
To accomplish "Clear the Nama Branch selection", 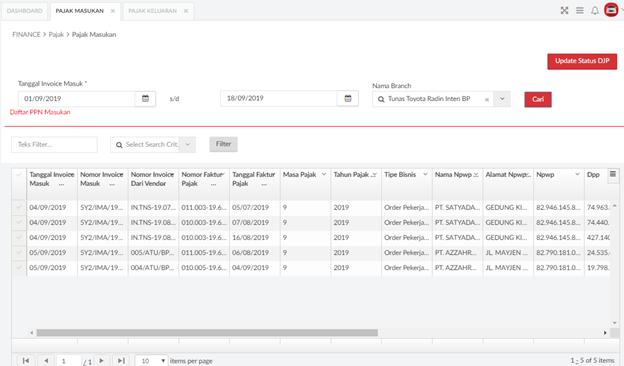I will 487,99.
